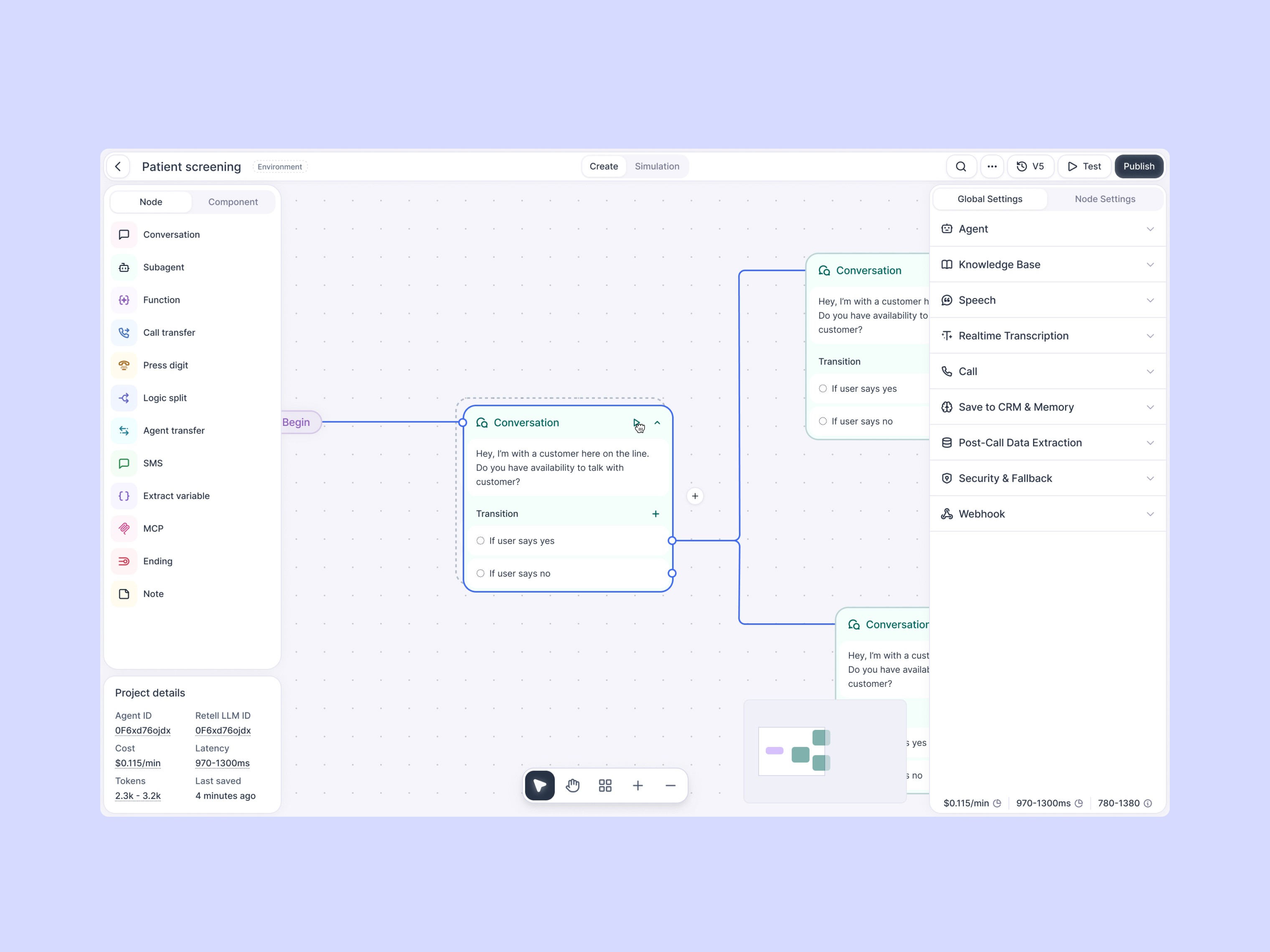Select the Press digit node icon
This screenshot has width=1270, height=952.
coord(124,365)
